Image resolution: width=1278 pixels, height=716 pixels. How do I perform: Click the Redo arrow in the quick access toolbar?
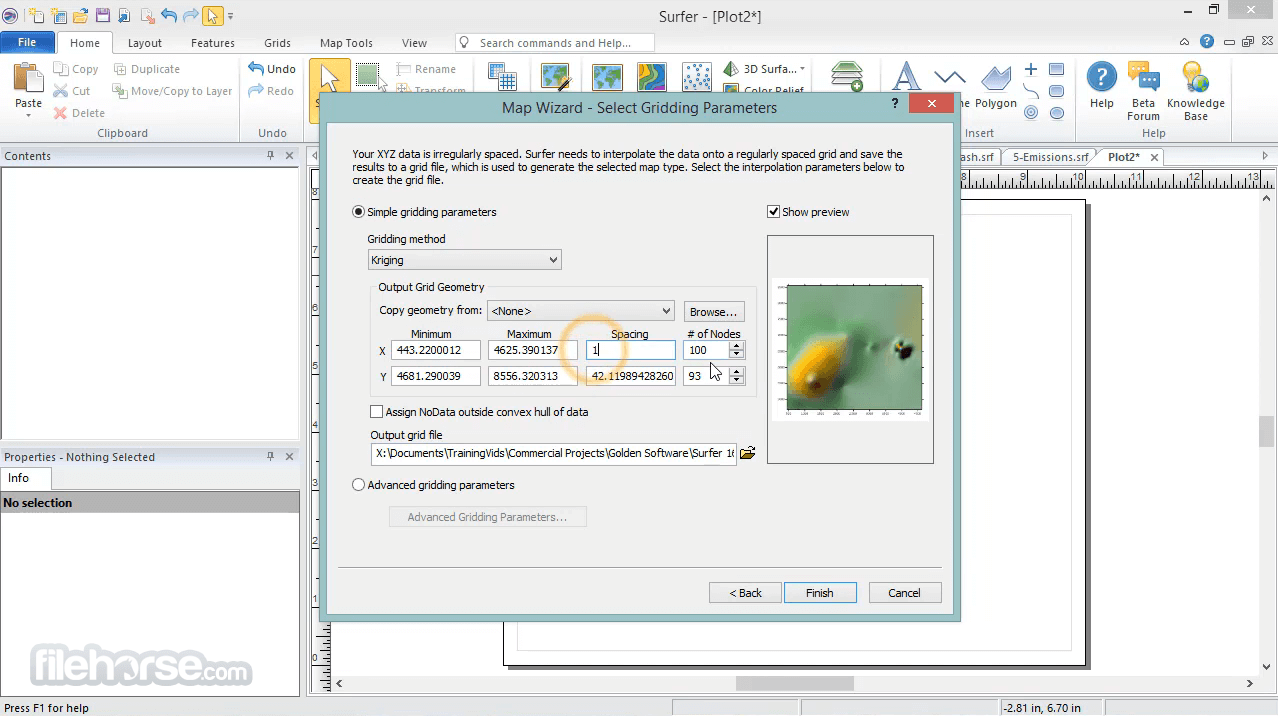pos(190,16)
